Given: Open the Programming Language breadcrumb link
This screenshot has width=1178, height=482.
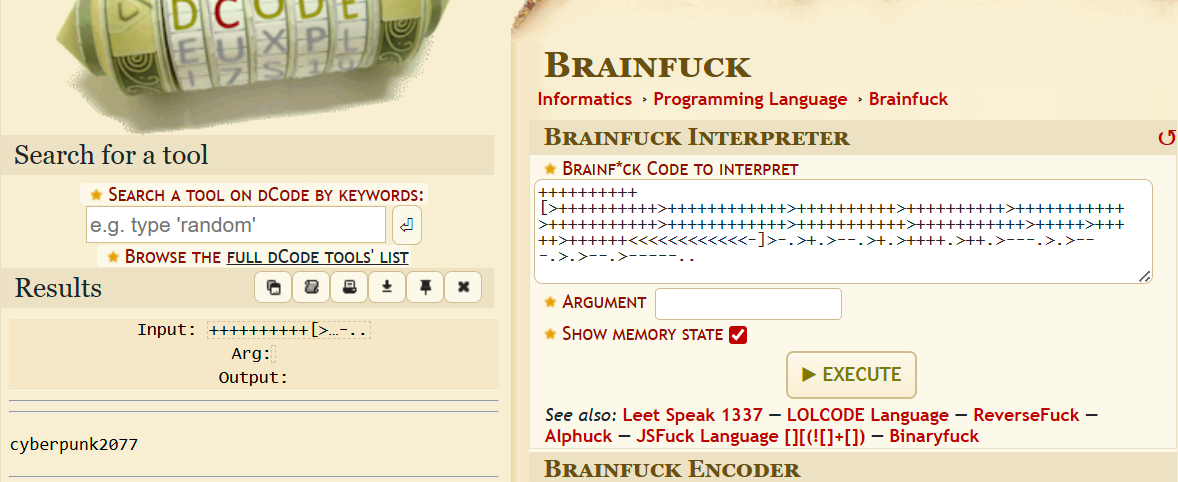Looking at the screenshot, I should coord(750,99).
